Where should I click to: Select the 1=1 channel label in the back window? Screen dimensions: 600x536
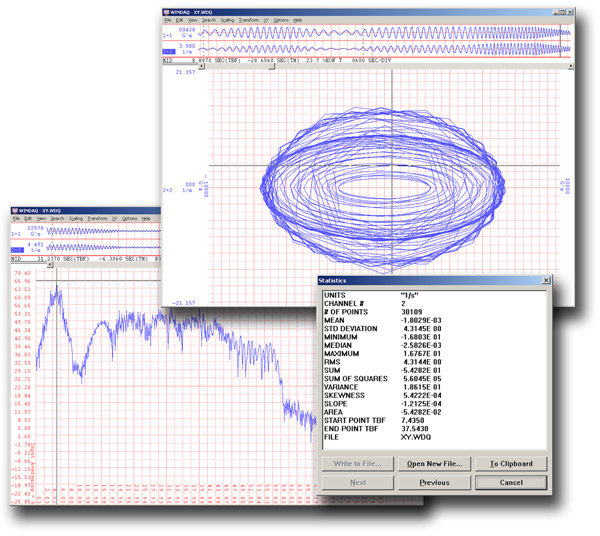[16, 234]
